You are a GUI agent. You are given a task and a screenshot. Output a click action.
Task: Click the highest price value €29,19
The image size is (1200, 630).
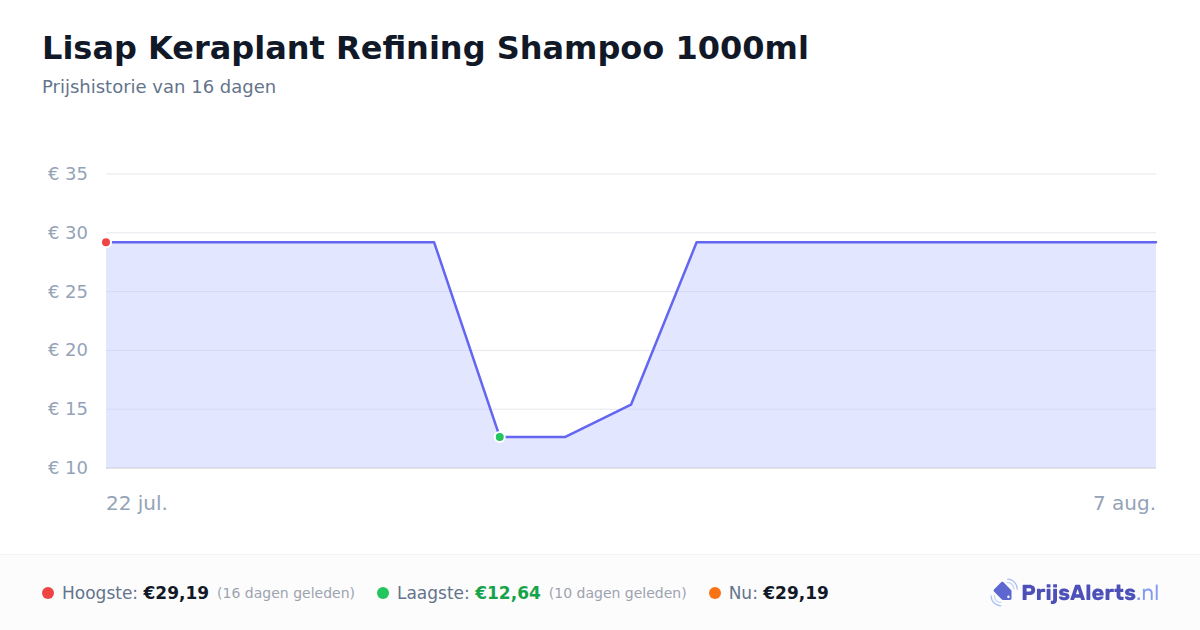[176, 593]
